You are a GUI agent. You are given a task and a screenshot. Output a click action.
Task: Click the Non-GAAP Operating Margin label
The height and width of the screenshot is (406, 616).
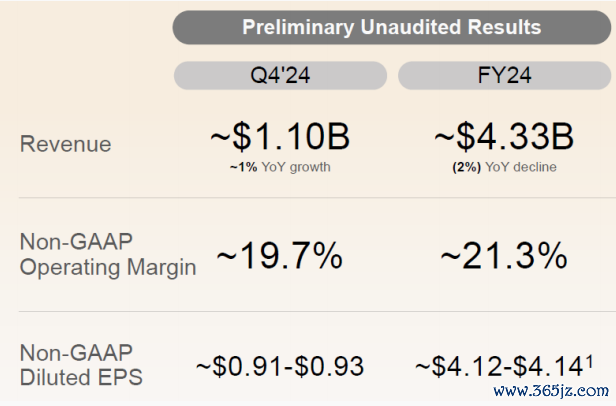(x=108, y=254)
